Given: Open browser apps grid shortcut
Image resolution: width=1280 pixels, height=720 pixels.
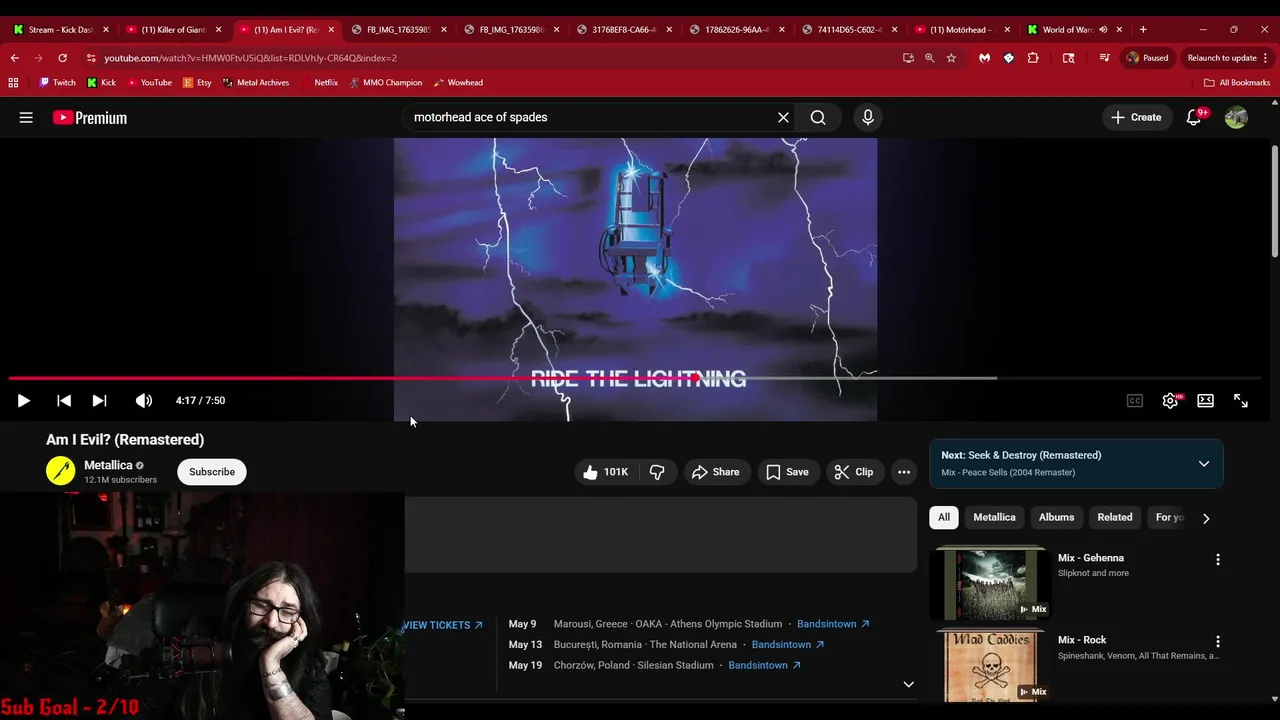Looking at the screenshot, I should (x=13, y=83).
